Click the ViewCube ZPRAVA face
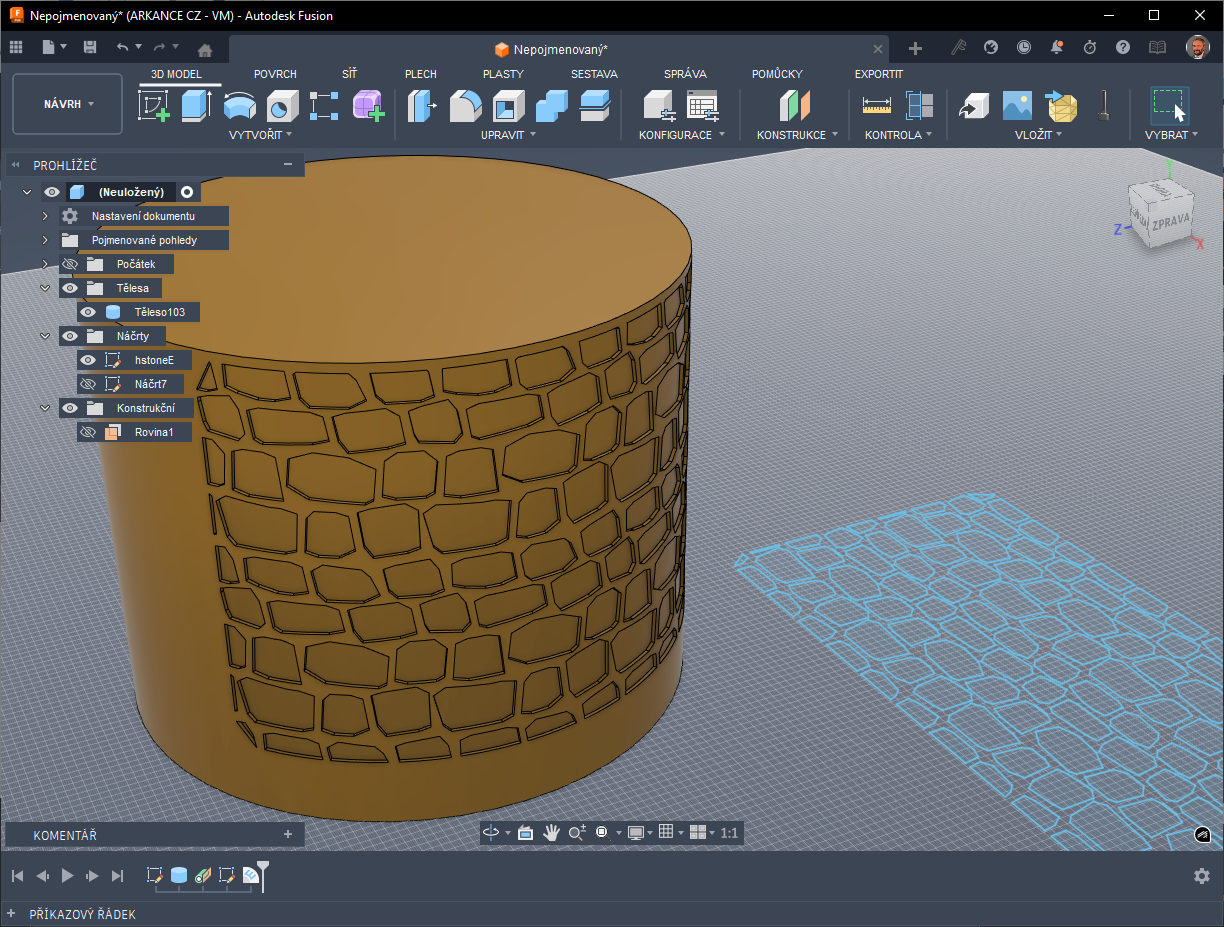 1168,223
